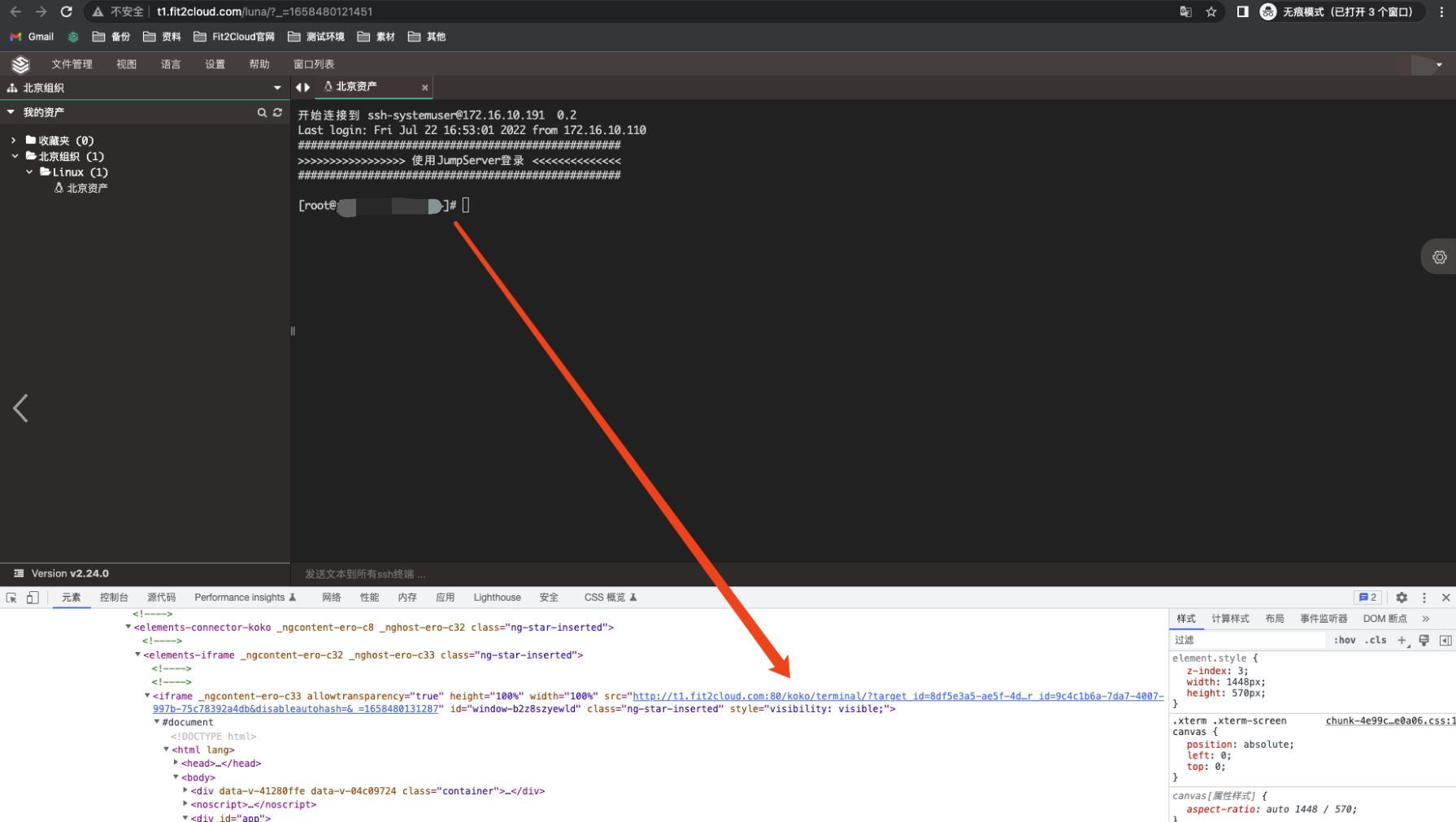This screenshot has height=822, width=1456.
Task: Open DevTools settings via the gear icon
Action: pyautogui.click(x=1402, y=597)
